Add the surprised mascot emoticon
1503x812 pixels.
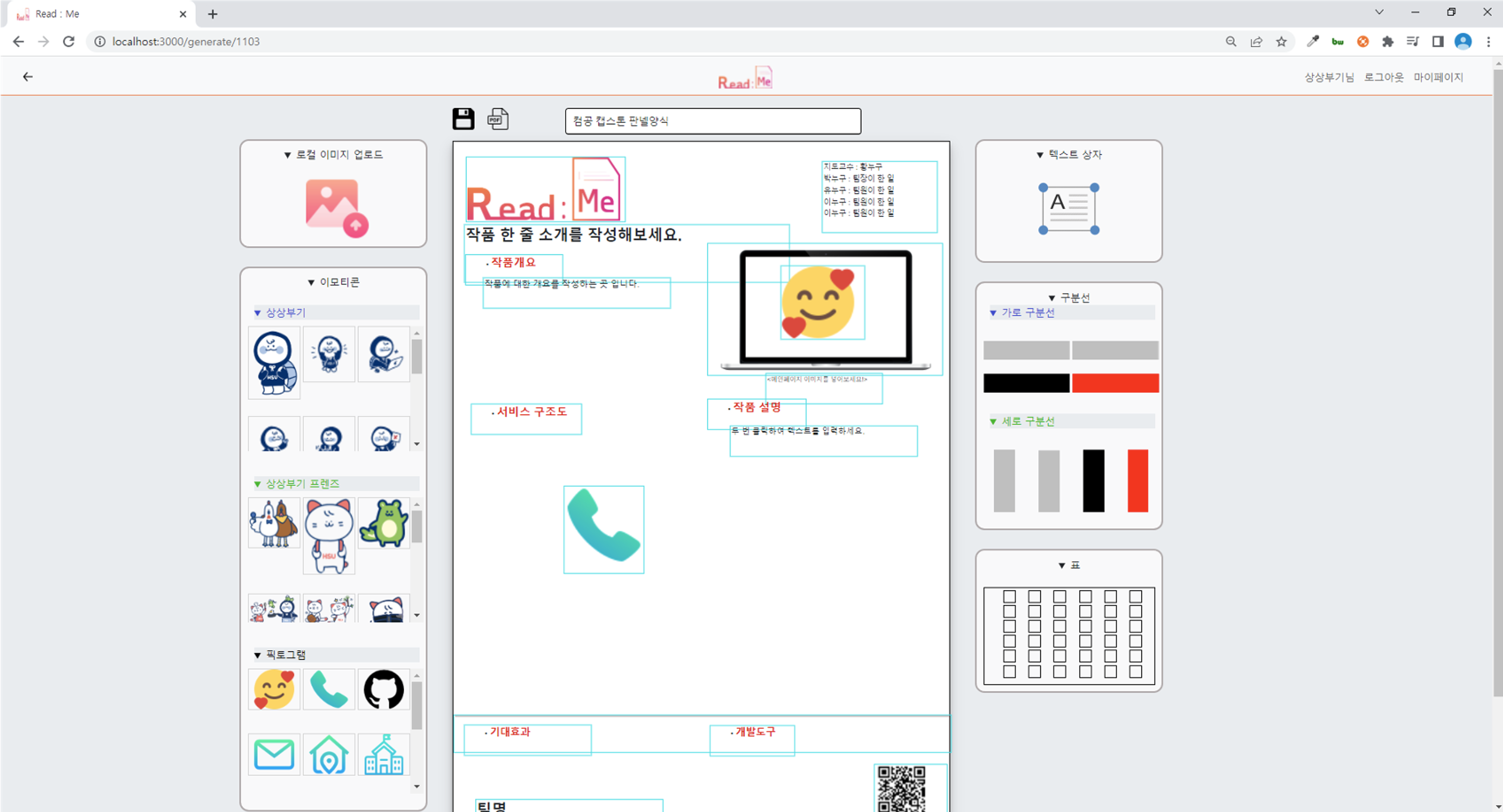[x=328, y=354]
